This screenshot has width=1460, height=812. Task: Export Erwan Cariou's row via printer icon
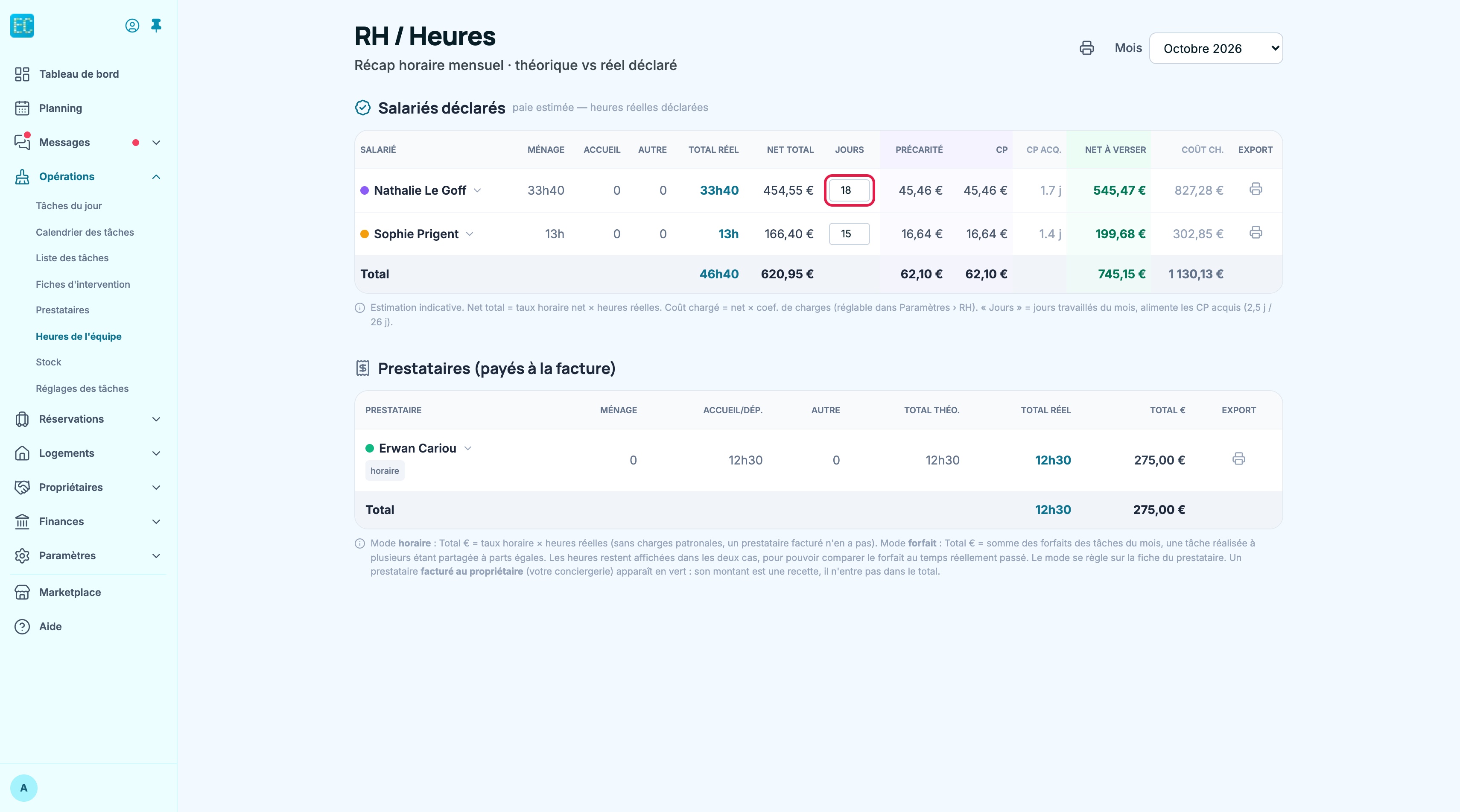pyautogui.click(x=1238, y=459)
